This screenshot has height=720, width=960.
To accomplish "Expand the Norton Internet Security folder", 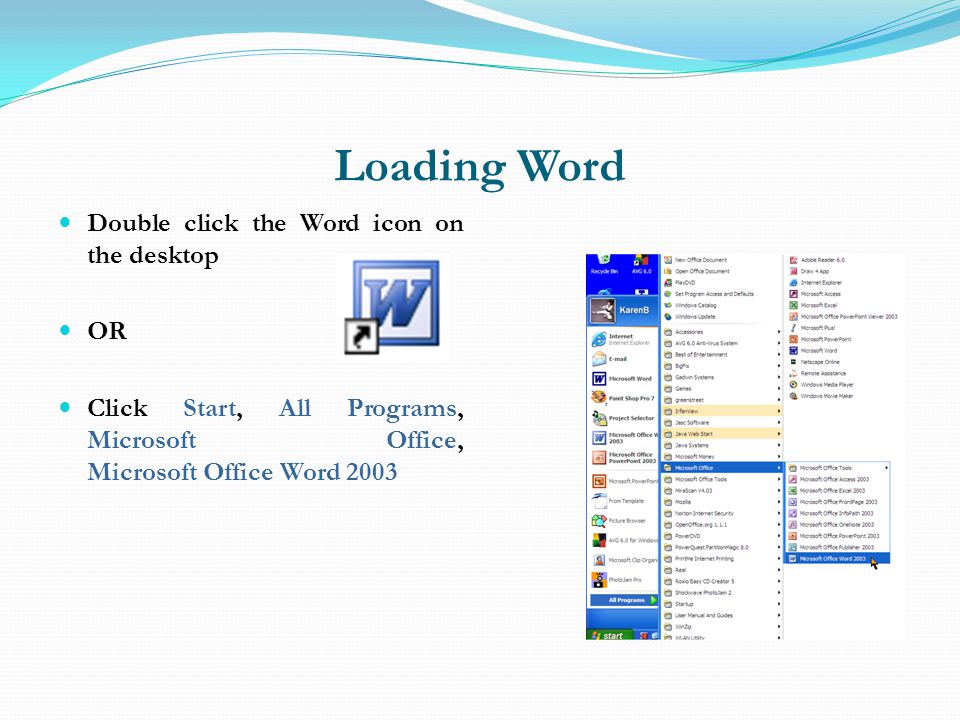I will click(722, 514).
